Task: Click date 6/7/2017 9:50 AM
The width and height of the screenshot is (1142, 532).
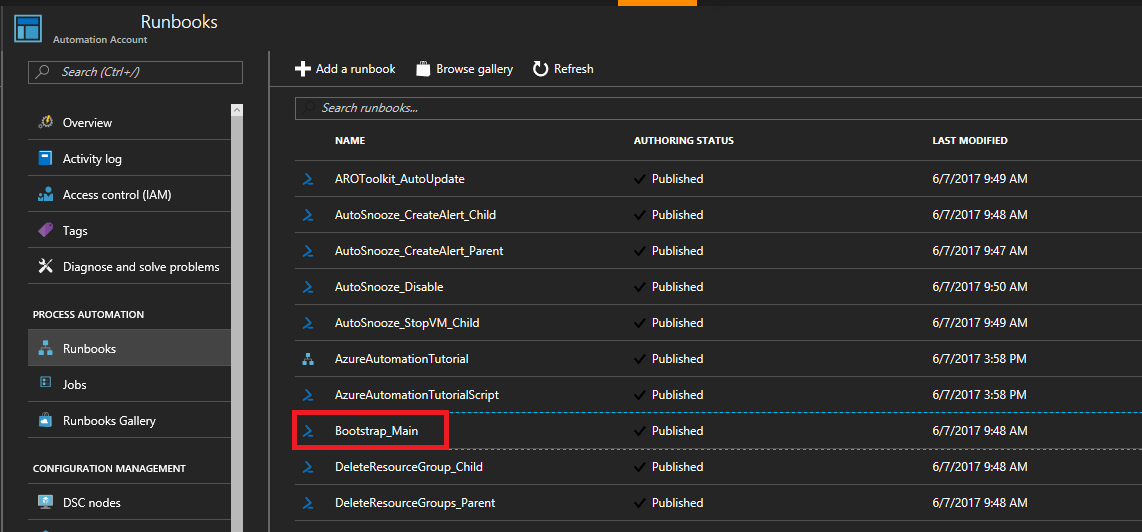Action: tap(980, 287)
